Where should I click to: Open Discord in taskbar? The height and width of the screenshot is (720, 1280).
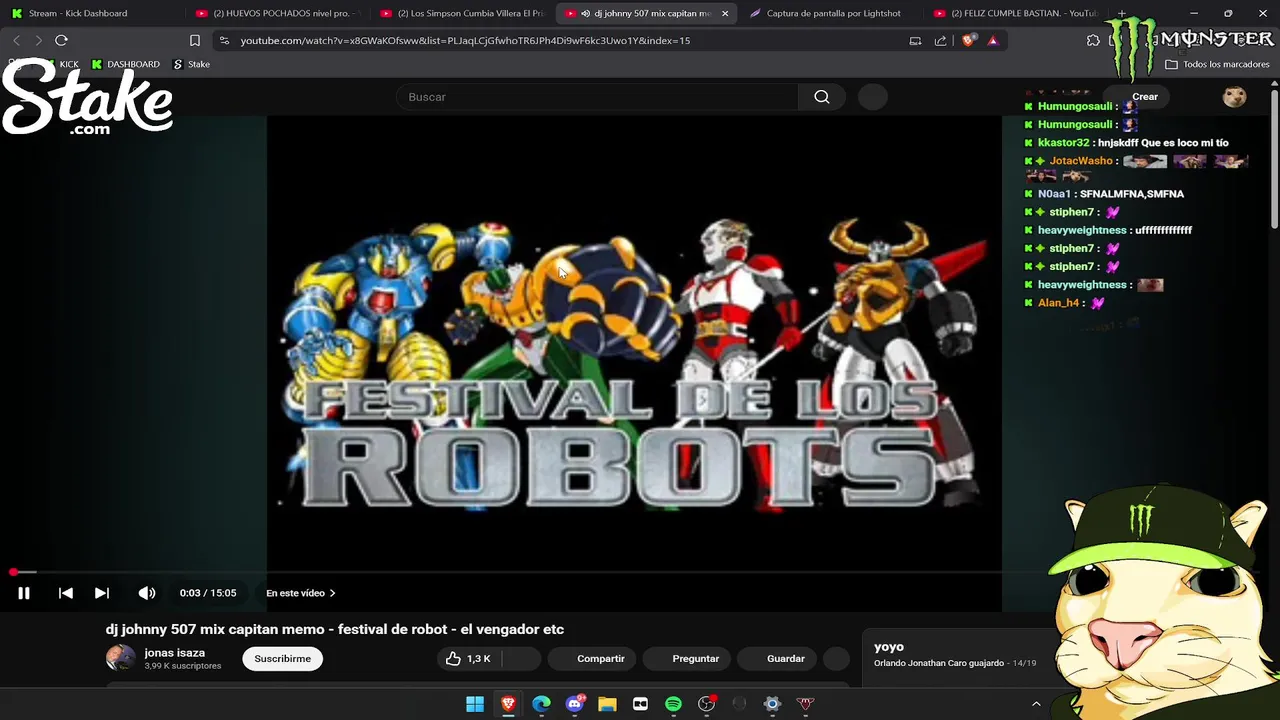574,704
